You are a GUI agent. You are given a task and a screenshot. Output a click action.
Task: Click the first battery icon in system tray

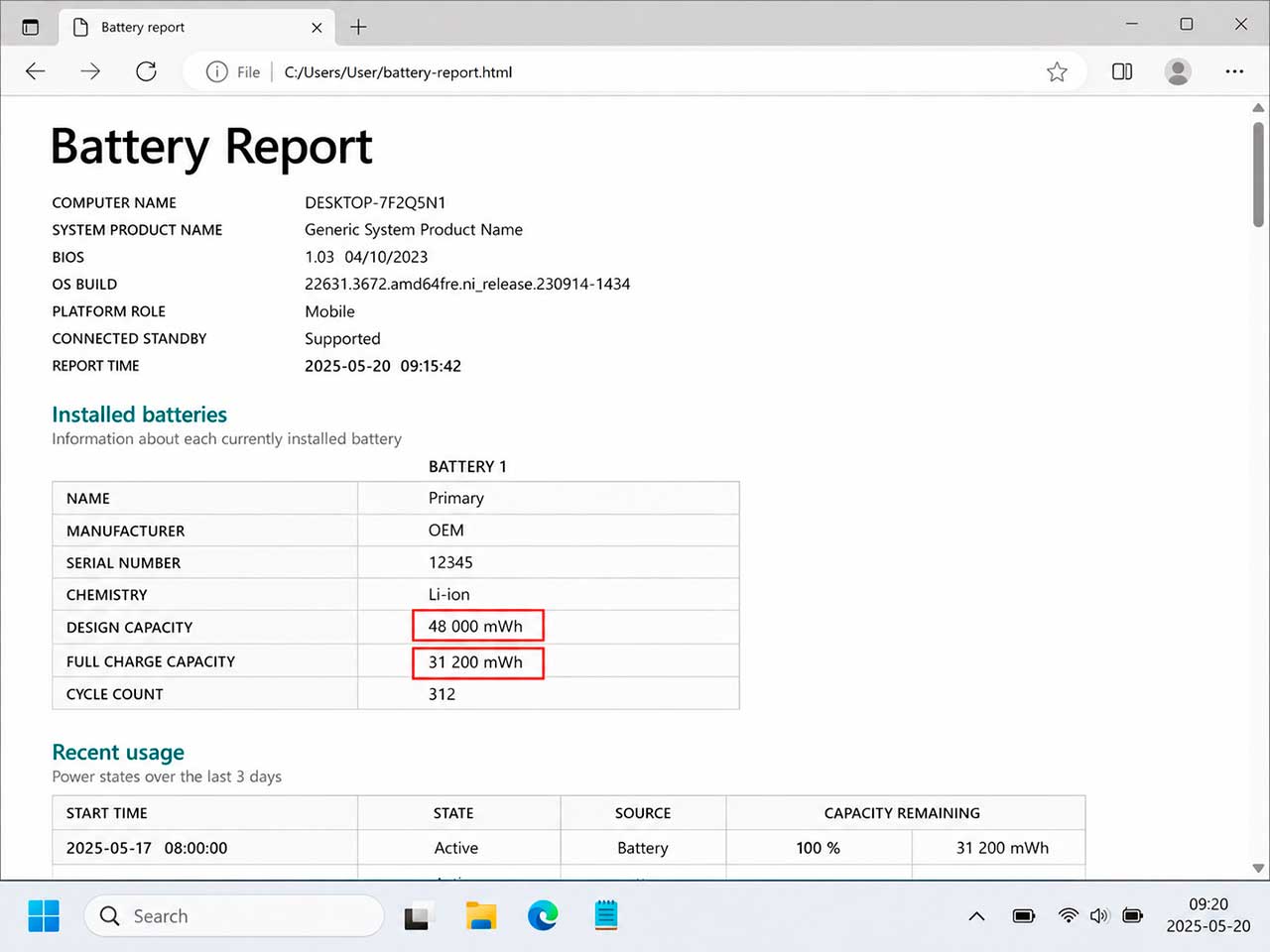pyautogui.click(x=1024, y=915)
